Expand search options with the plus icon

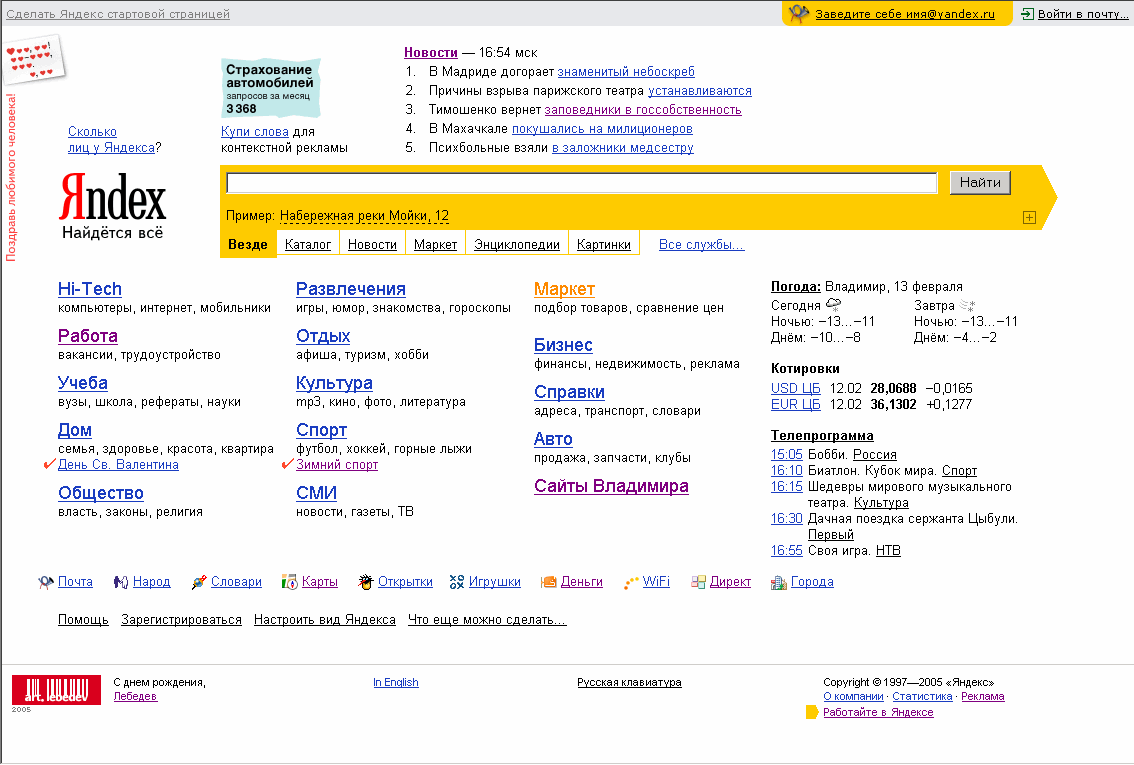[x=1029, y=218]
